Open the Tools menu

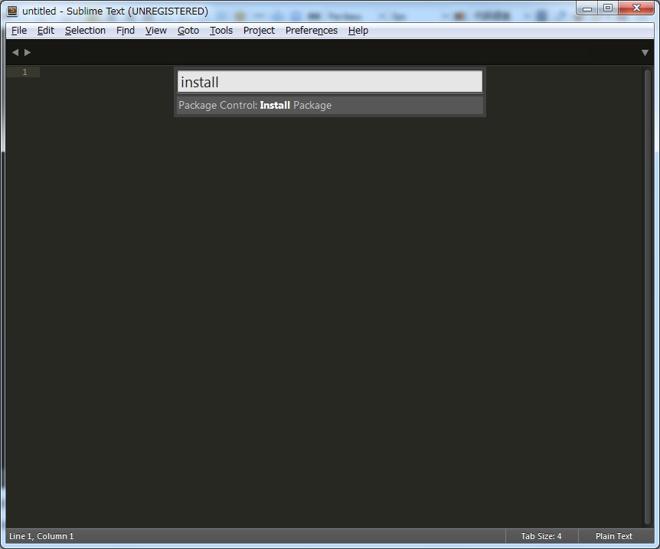point(221,31)
